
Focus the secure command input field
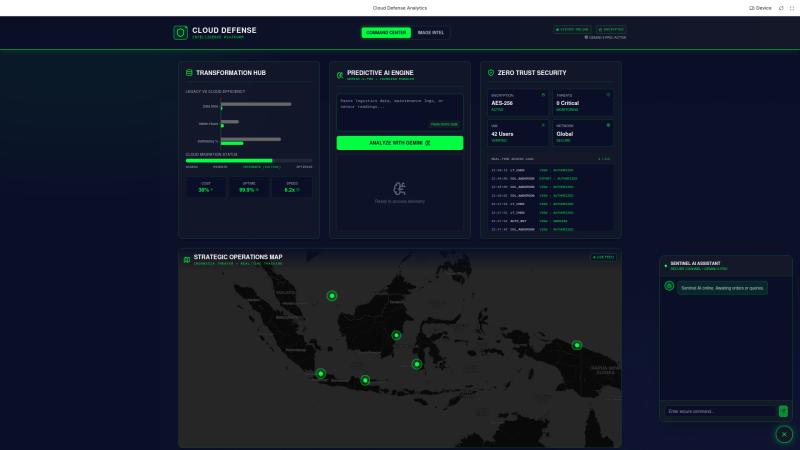[x=720, y=411]
